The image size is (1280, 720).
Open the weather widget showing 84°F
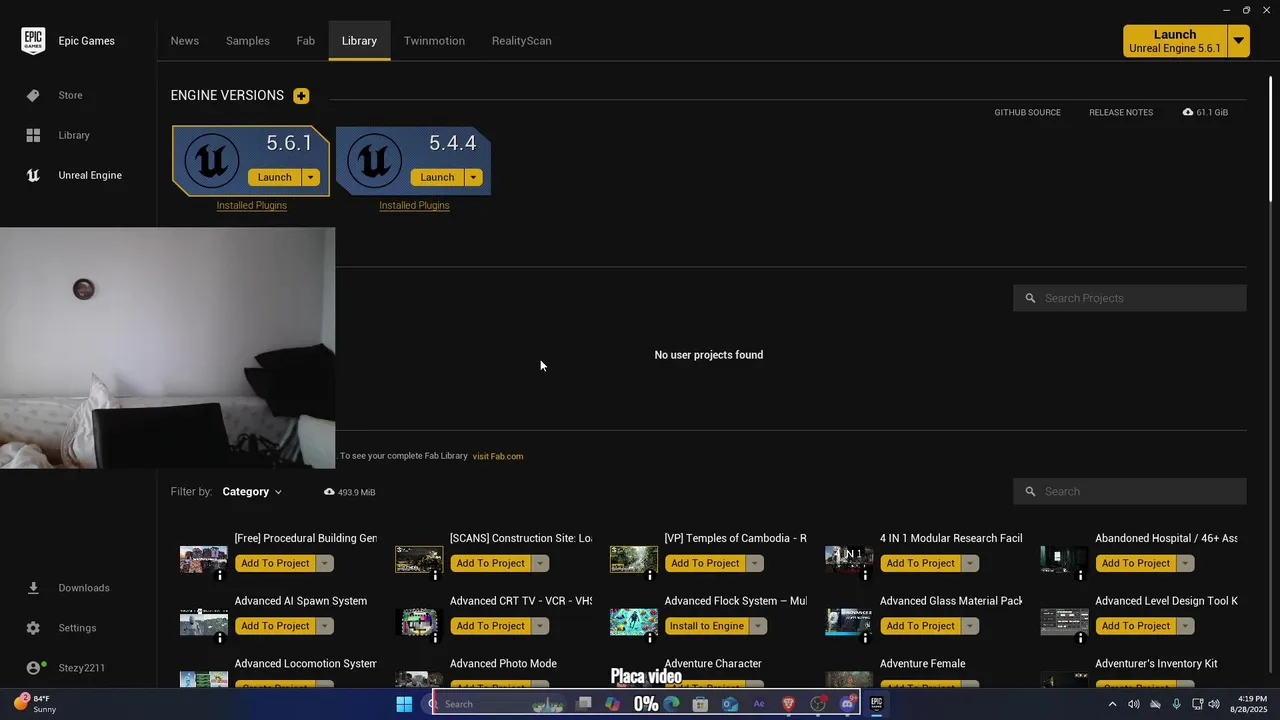(x=36, y=704)
